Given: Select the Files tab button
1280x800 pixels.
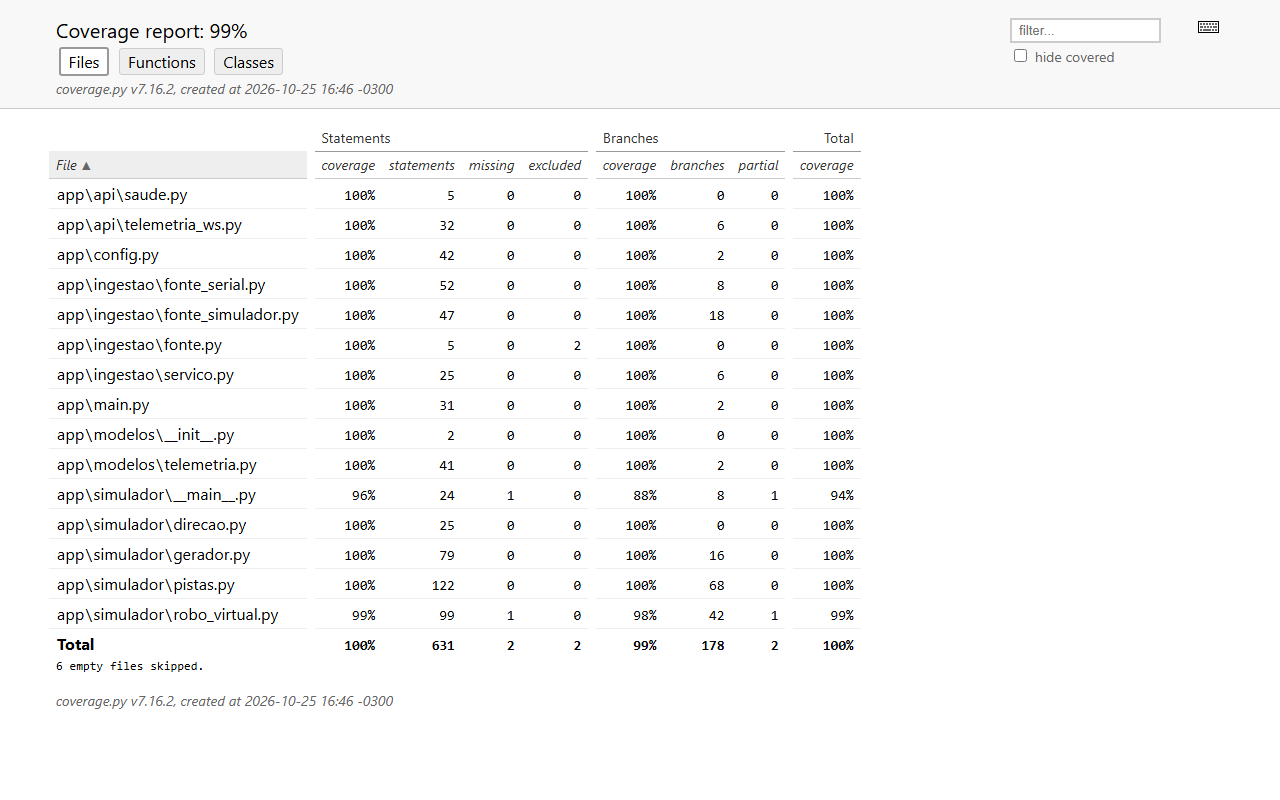Looking at the screenshot, I should [84, 62].
